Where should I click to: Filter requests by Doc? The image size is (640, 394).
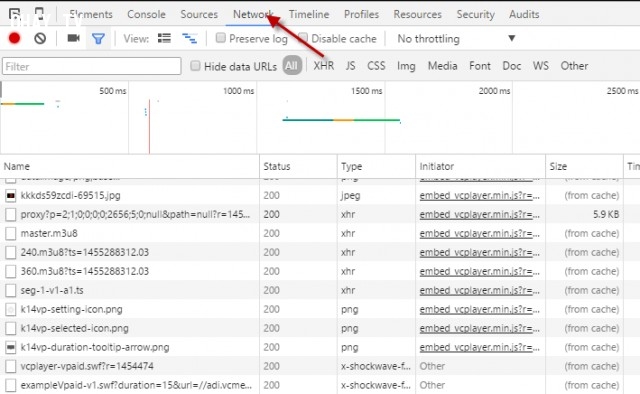[512, 66]
